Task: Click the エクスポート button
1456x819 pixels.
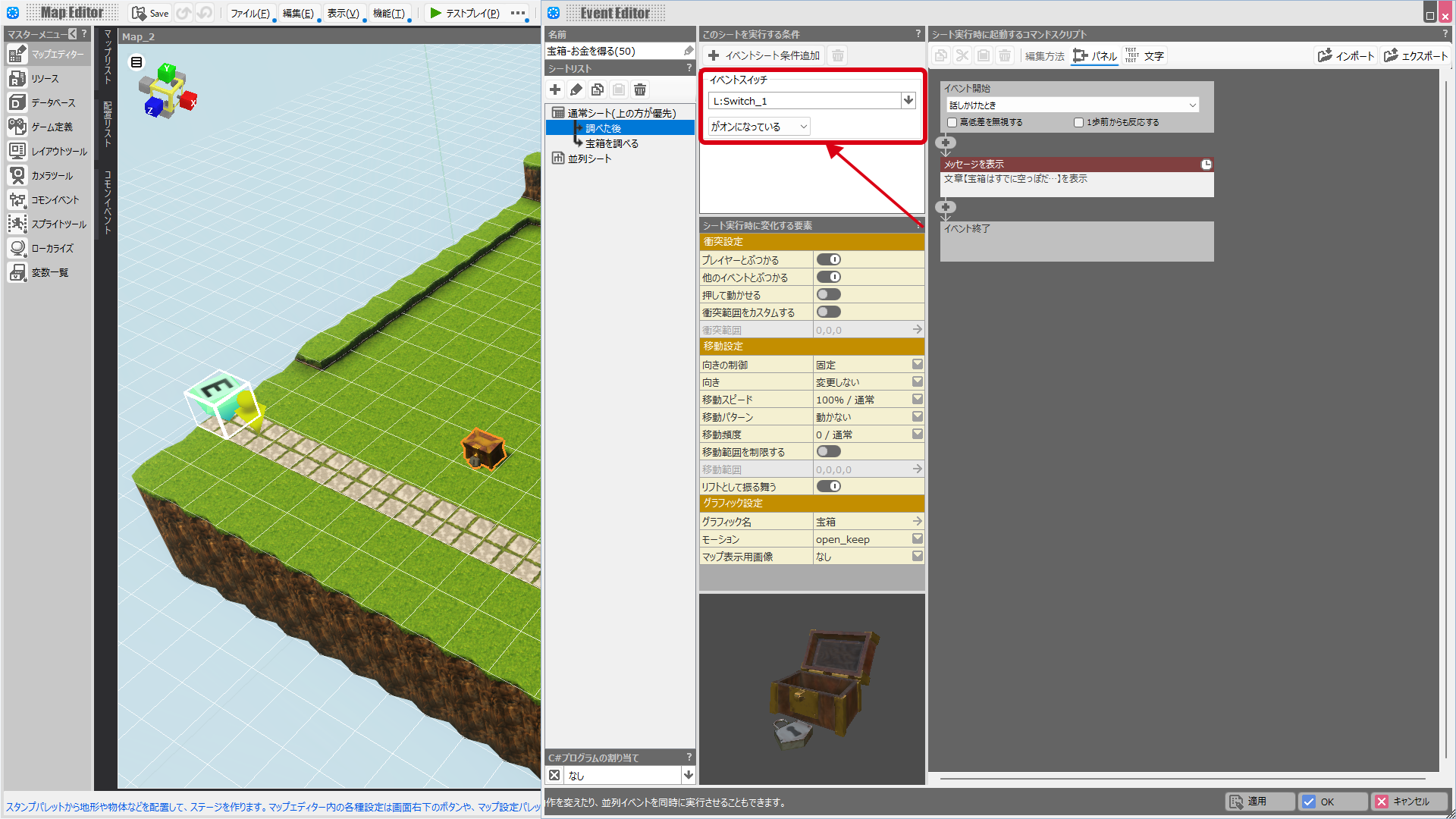Action: 1415,56
